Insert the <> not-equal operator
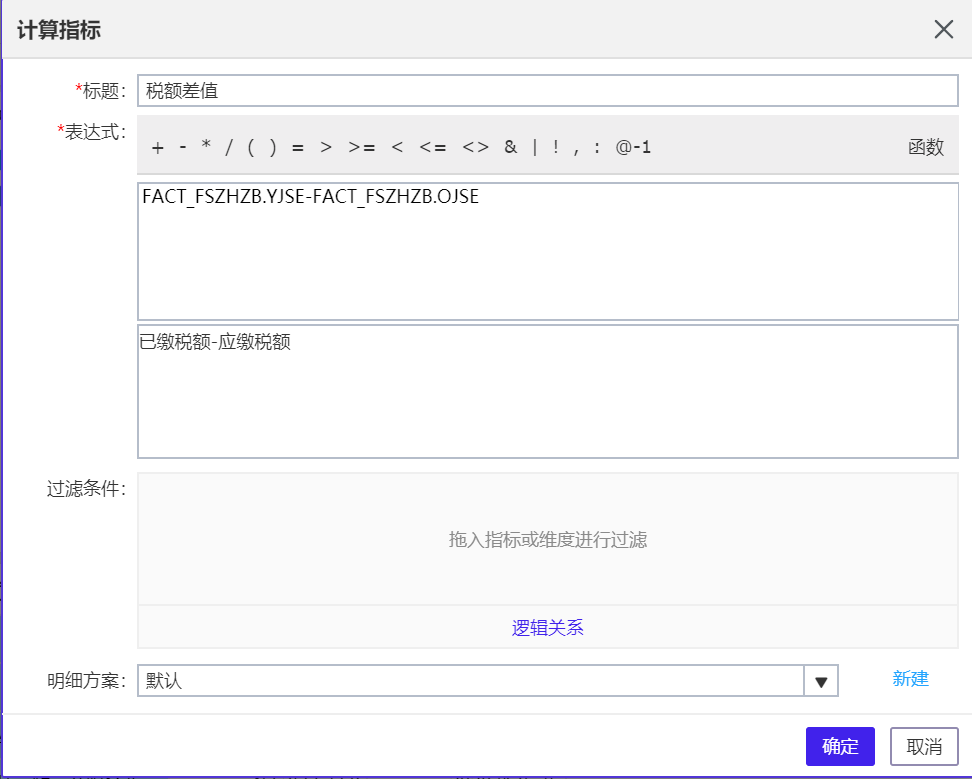Image resolution: width=972 pixels, height=779 pixels. (475, 147)
